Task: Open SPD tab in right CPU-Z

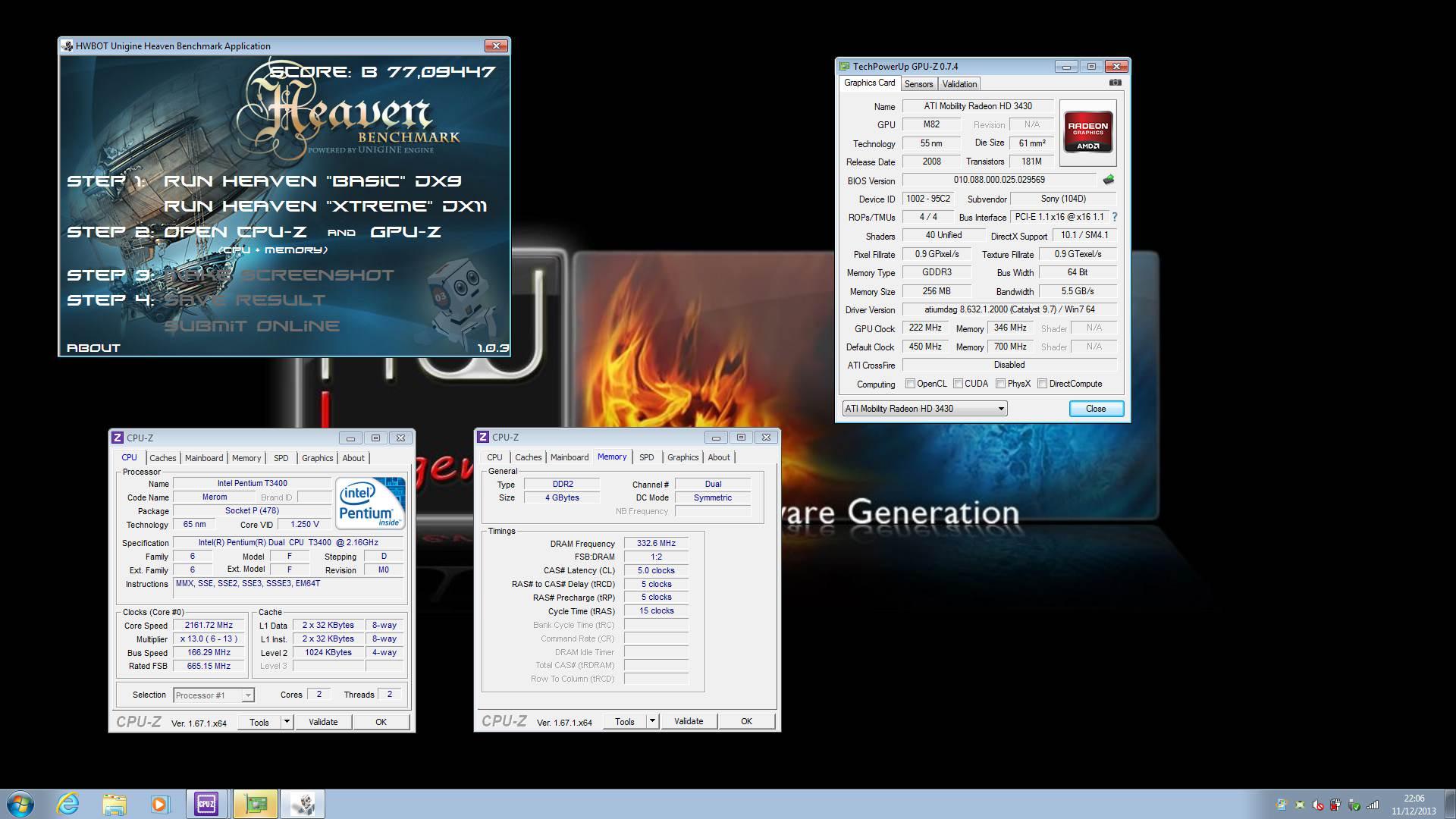Action: [x=646, y=457]
